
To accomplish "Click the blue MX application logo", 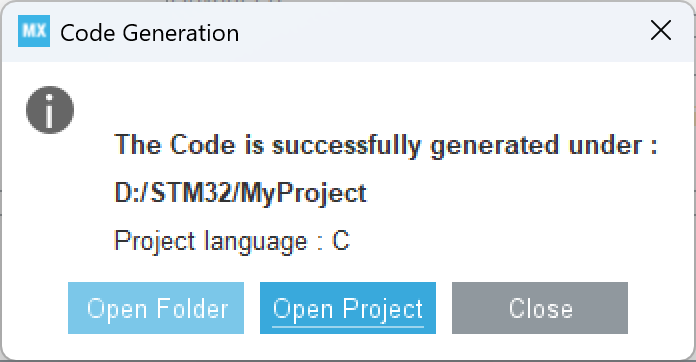I will [34, 31].
